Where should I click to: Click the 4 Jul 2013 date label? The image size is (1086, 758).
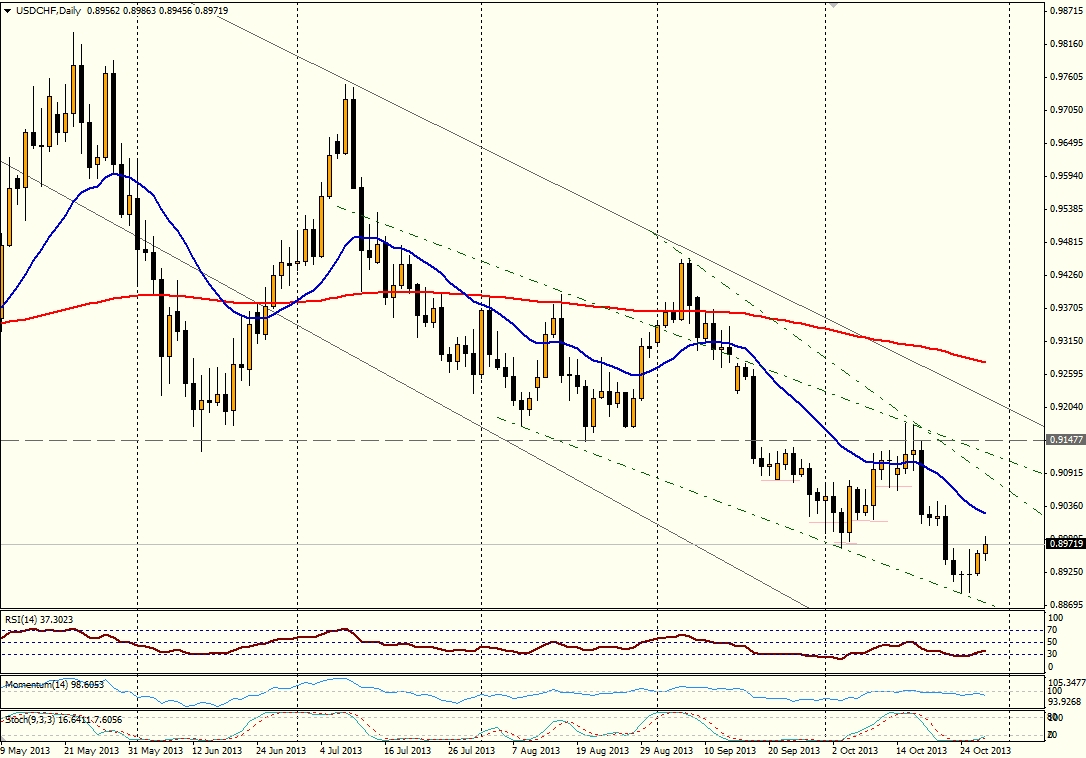(343, 750)
